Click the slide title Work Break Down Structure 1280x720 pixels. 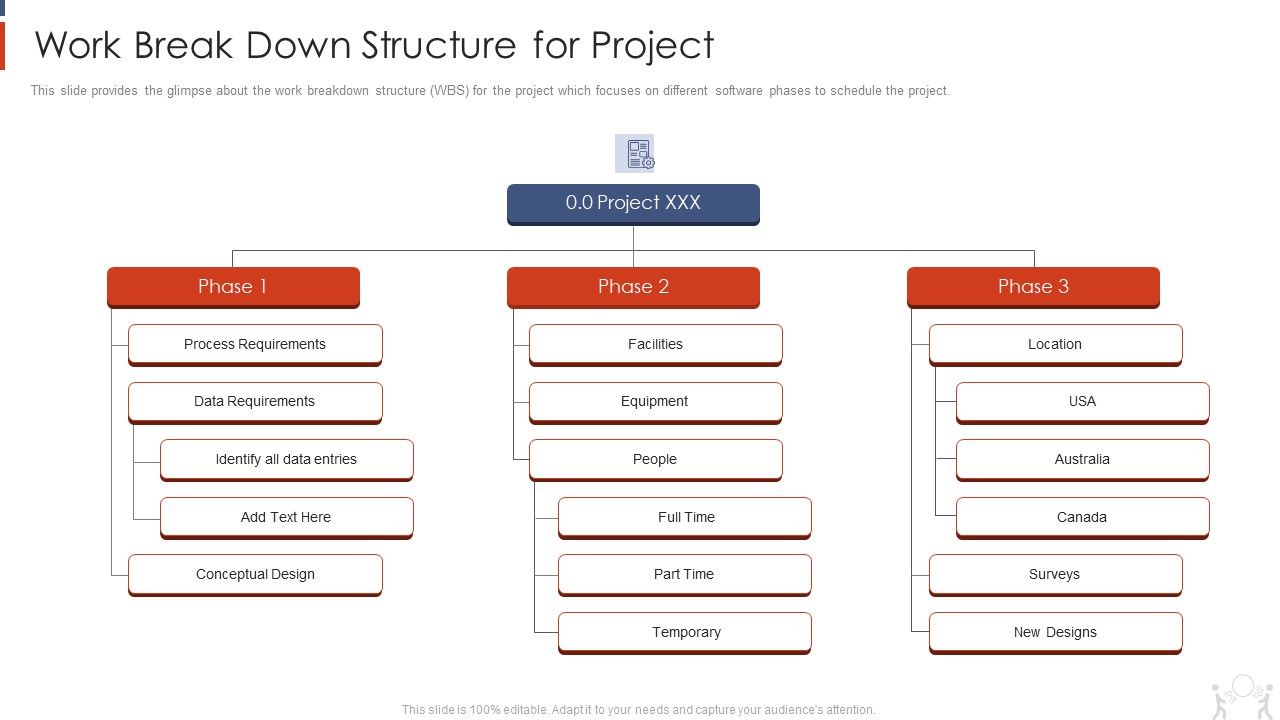click(x=374, y=45)
